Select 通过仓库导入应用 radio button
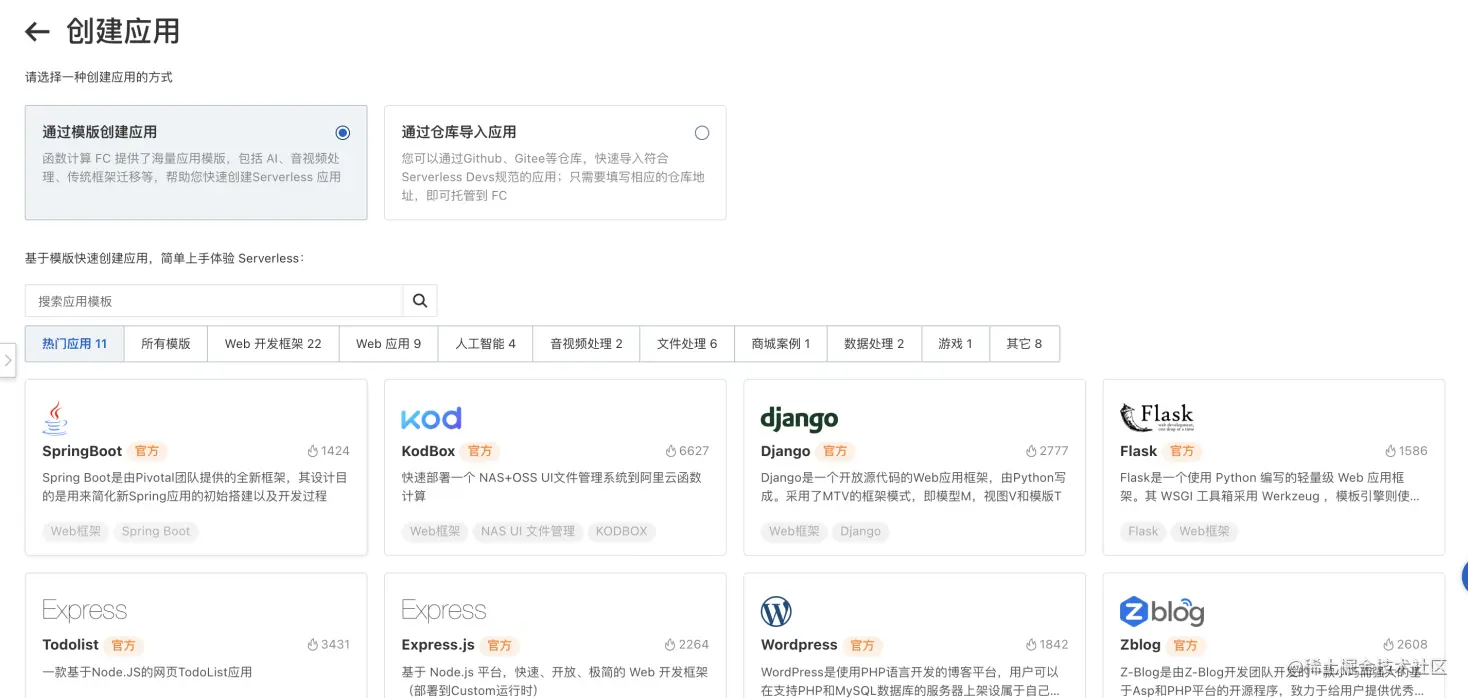 point(702,132)
